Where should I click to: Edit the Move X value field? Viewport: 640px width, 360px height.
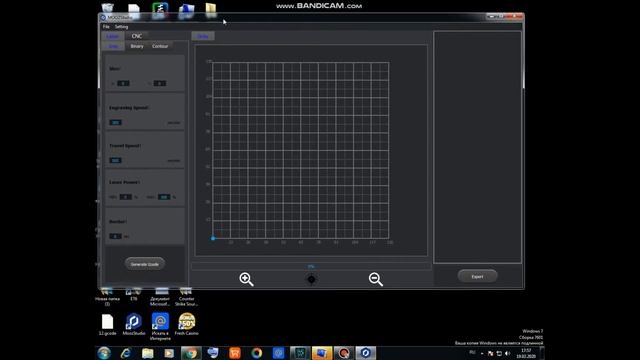(x=123, y=83)
